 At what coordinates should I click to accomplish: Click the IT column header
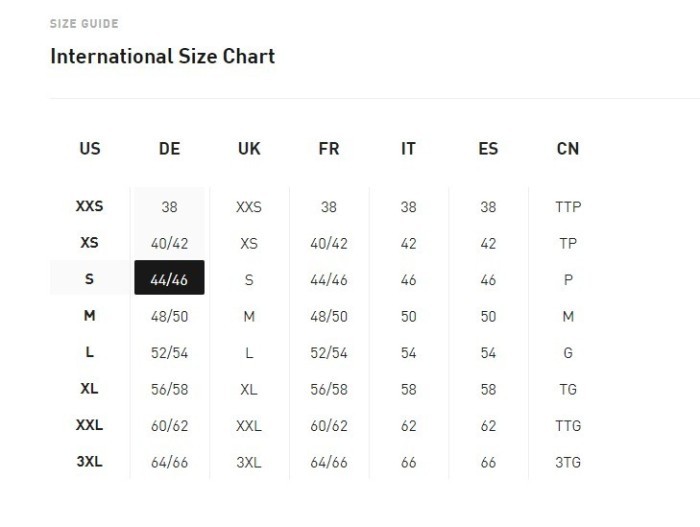pos(408,149)
